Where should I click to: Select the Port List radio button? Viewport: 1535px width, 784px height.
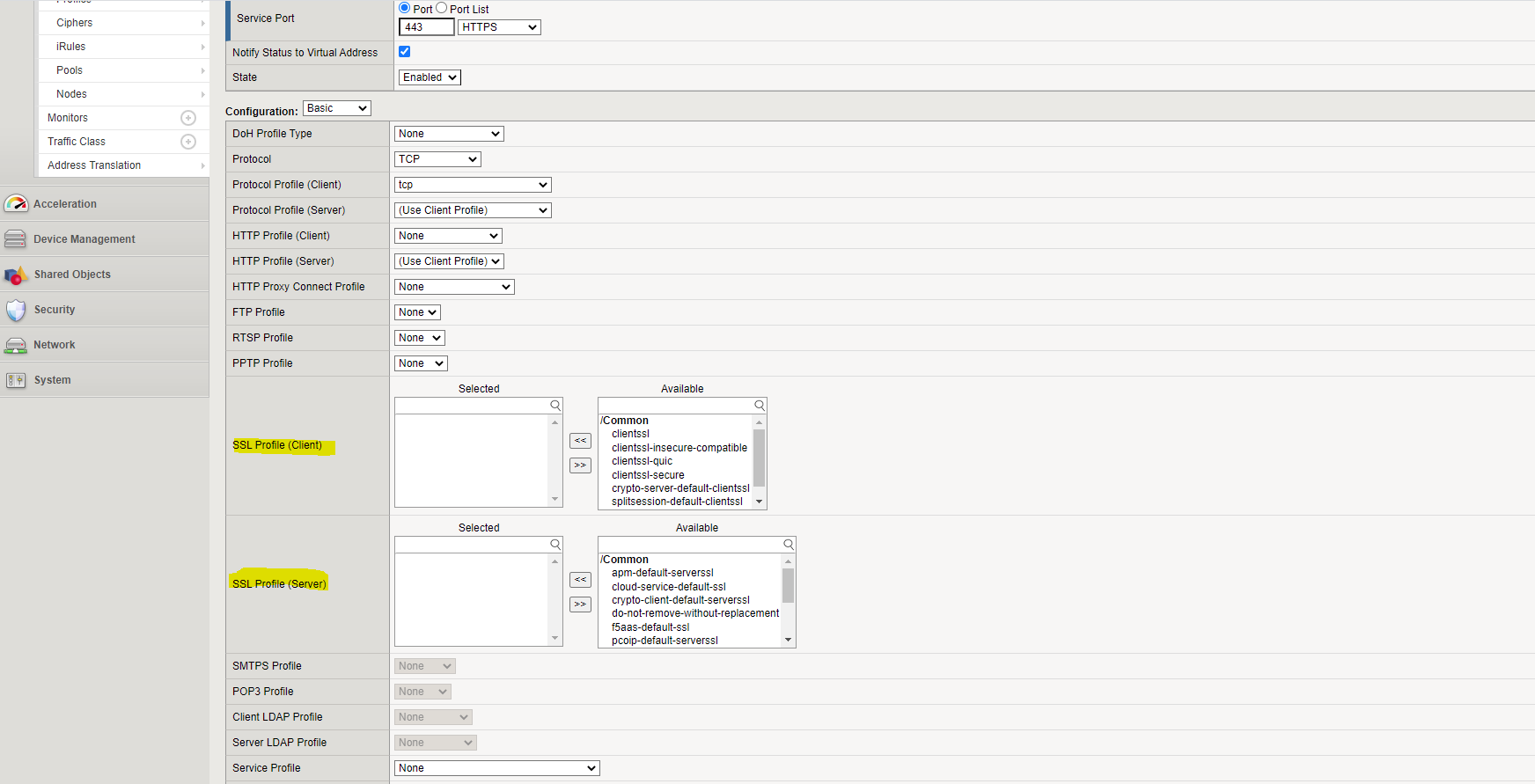[442, 8]
